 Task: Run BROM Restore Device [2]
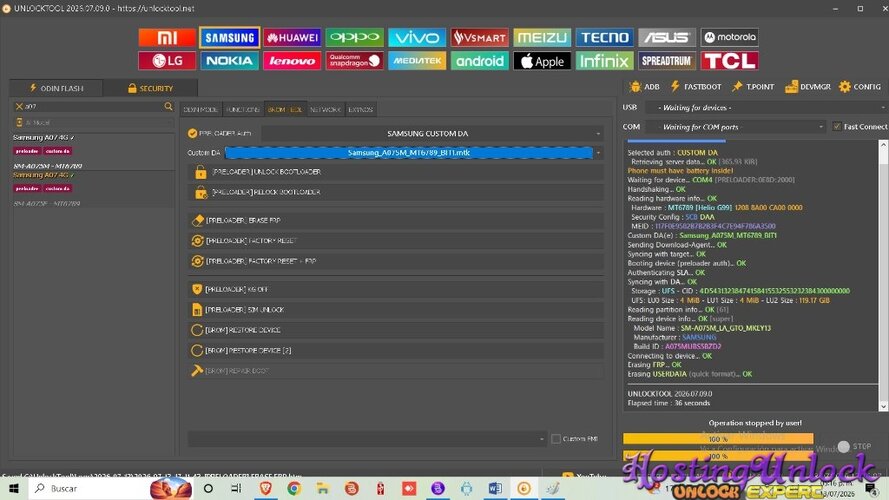395,350
